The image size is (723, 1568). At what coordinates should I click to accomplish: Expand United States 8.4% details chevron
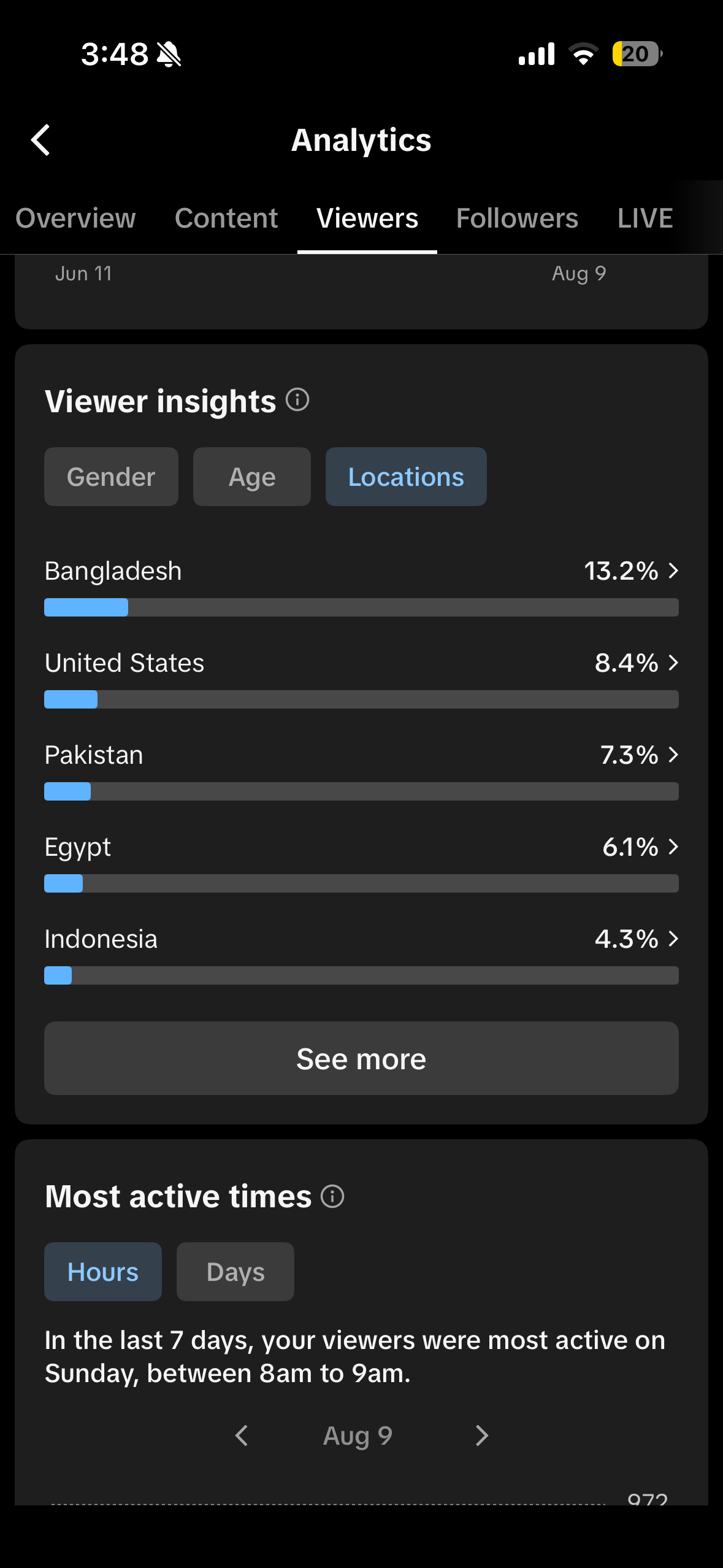pyautogui.click(x=673, y=663)
